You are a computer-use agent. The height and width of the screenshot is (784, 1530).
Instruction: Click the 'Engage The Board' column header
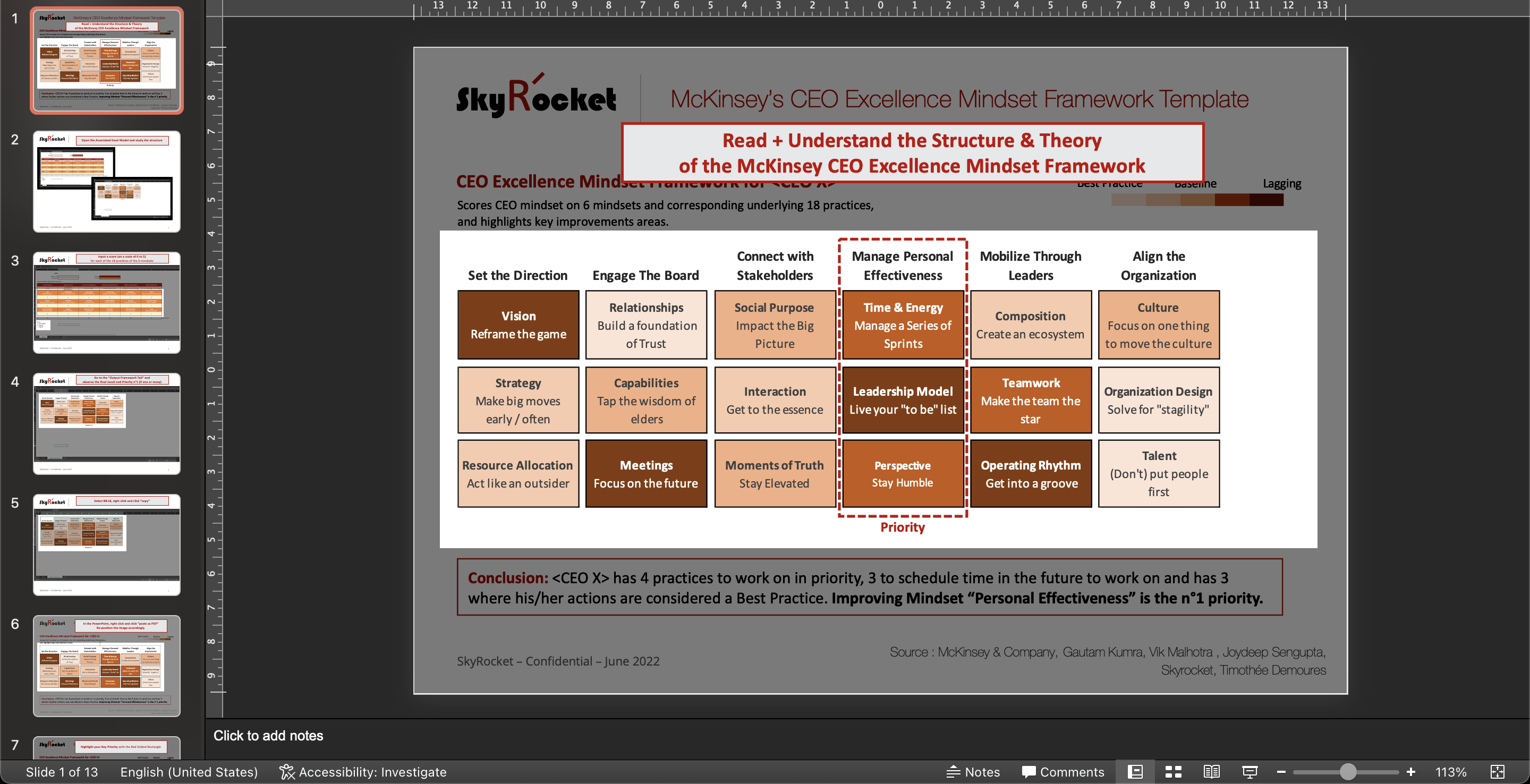click(645, 275)
